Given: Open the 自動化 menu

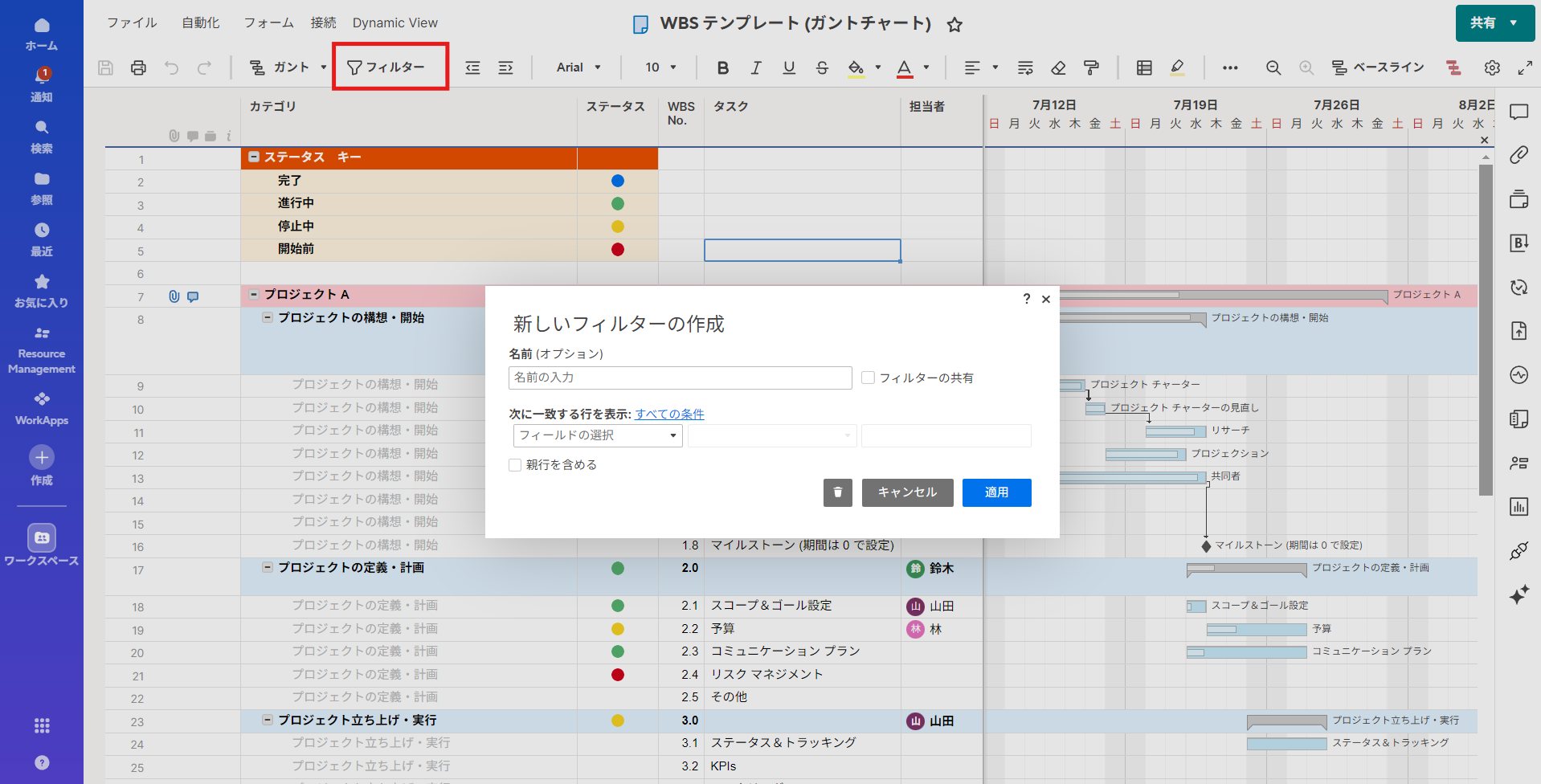Looking at the screenshot, I should 200,22.
